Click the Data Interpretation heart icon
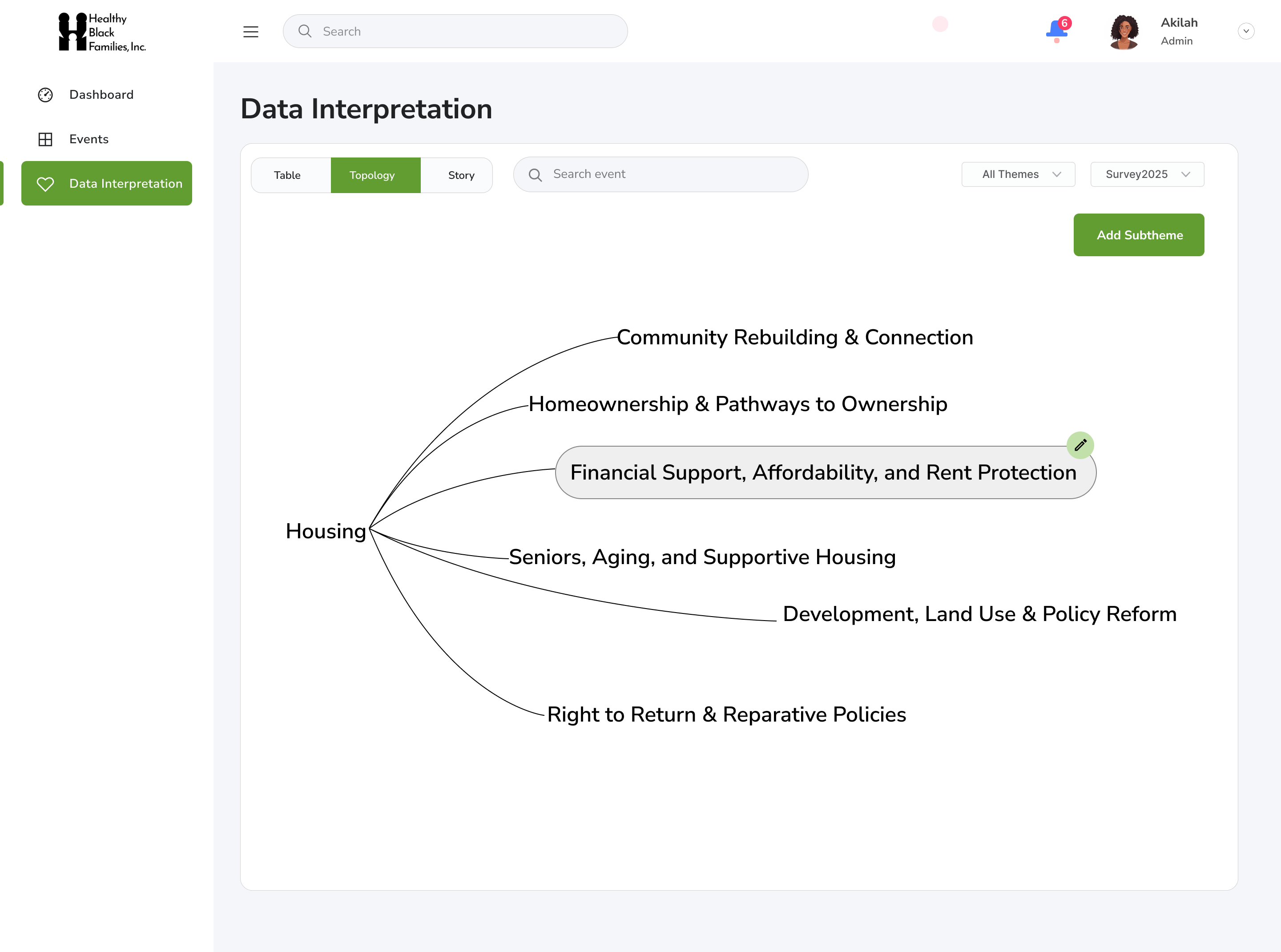The image size is (1281, 952). tap(45, 184)
